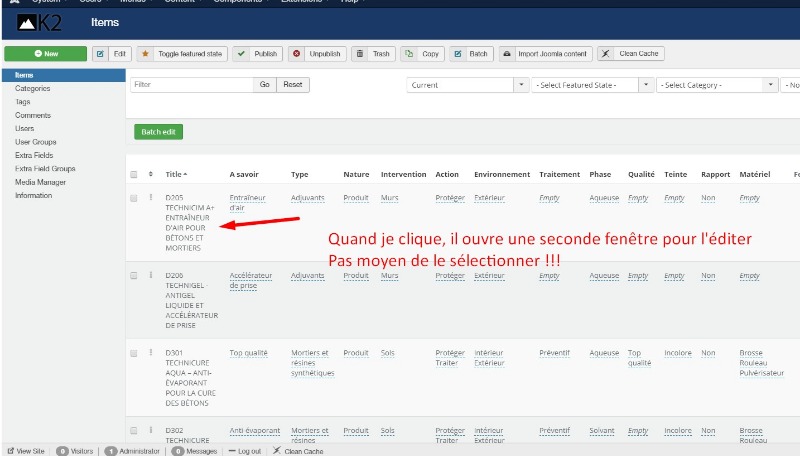Click Administrator counter badge
The image size is (800, 456).
[111, 451]
